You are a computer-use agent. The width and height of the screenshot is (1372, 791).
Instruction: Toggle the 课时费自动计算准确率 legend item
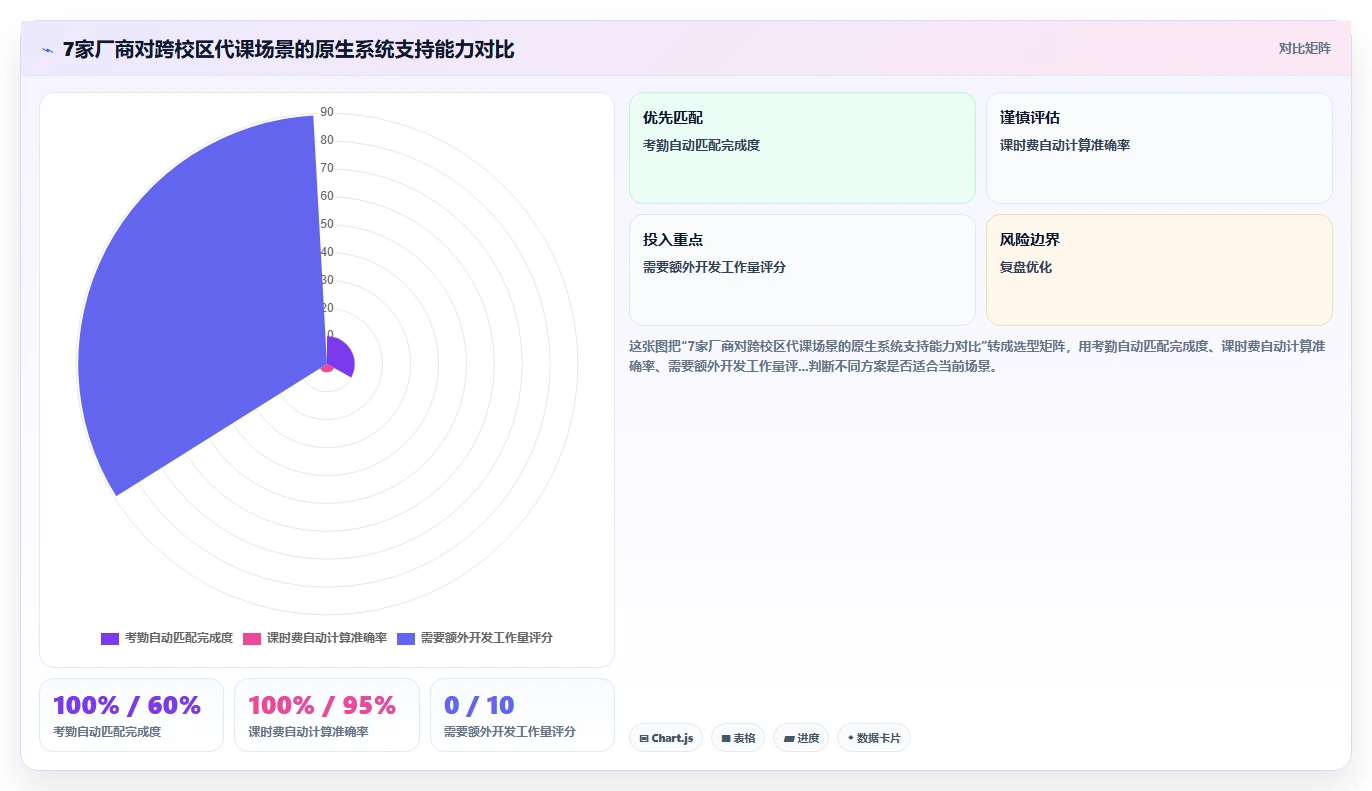[315, 638]
